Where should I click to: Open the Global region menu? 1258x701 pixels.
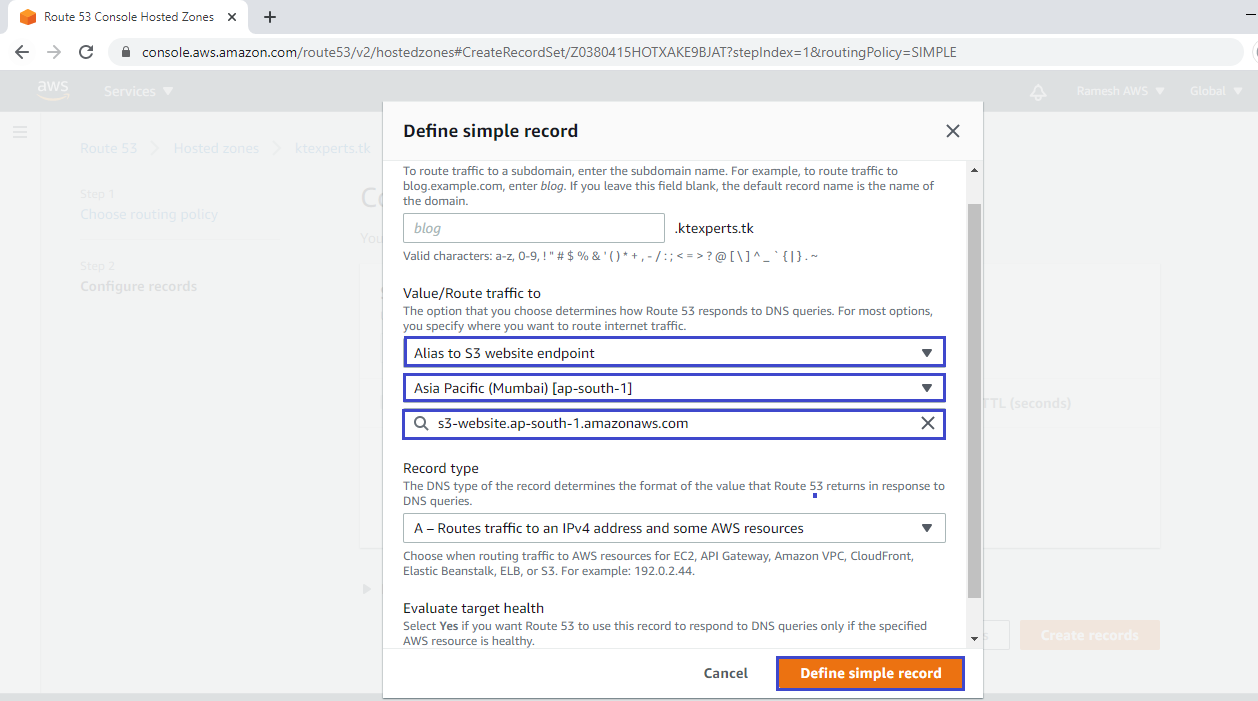(x=1215, y=91)
